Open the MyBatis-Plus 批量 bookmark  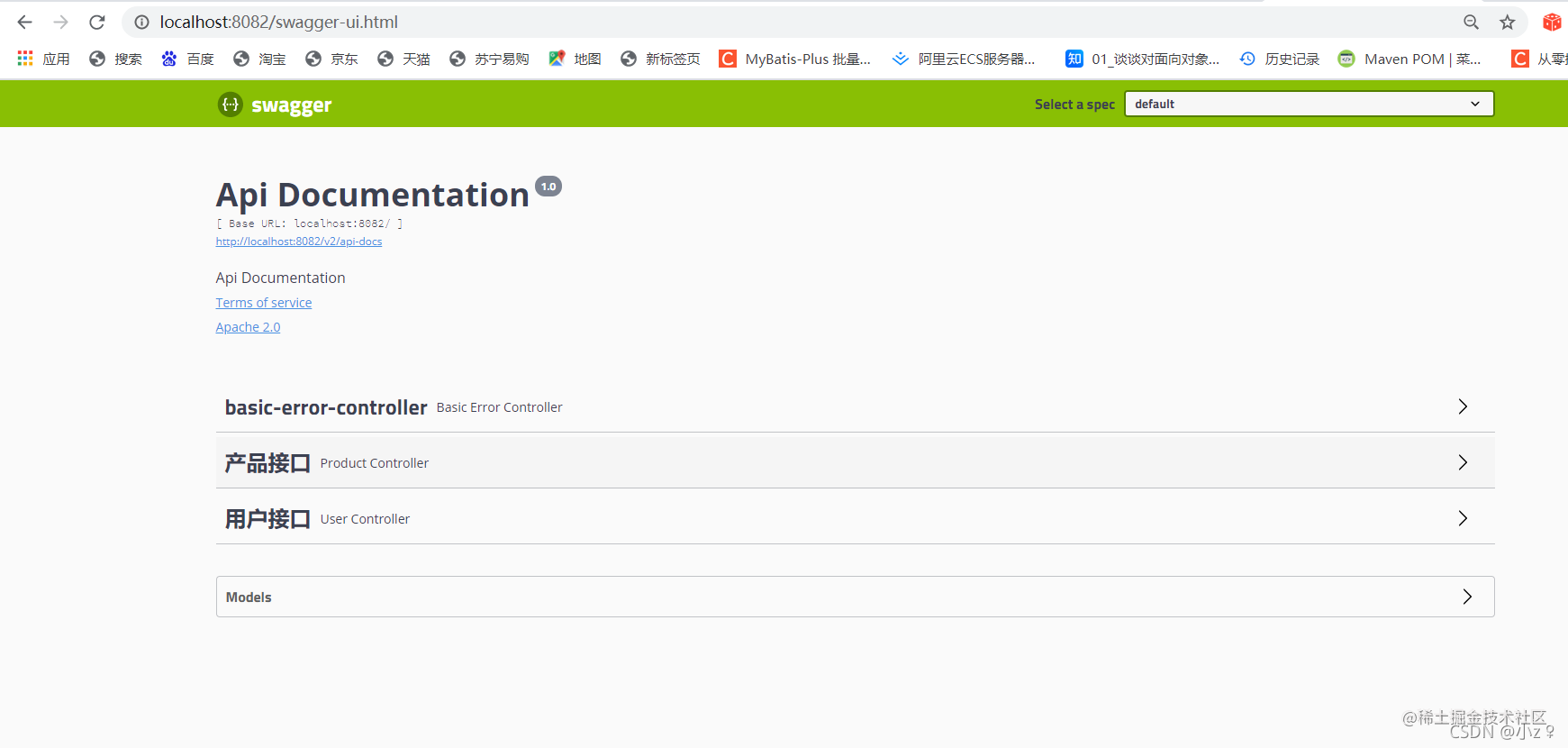coord(795,59)
